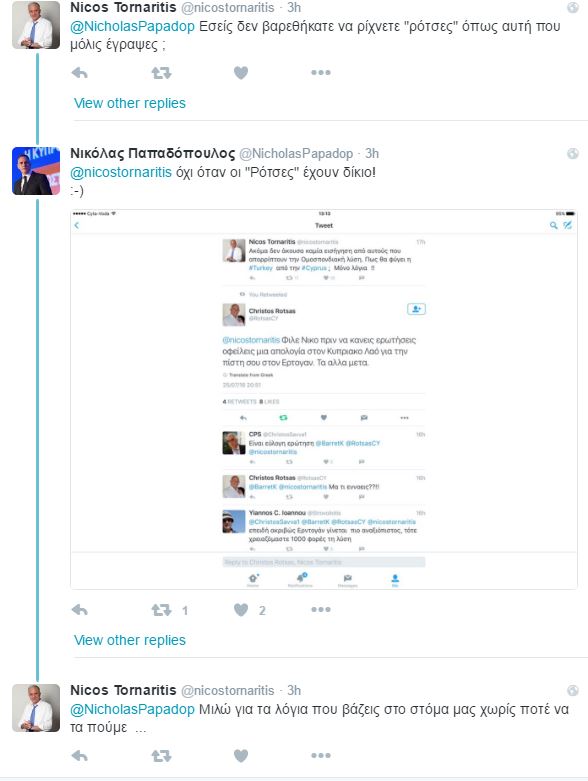Like Νικόλας Παπαδόπουλος's tweet with two likes
588x781 pixels.
pos(241,610)
